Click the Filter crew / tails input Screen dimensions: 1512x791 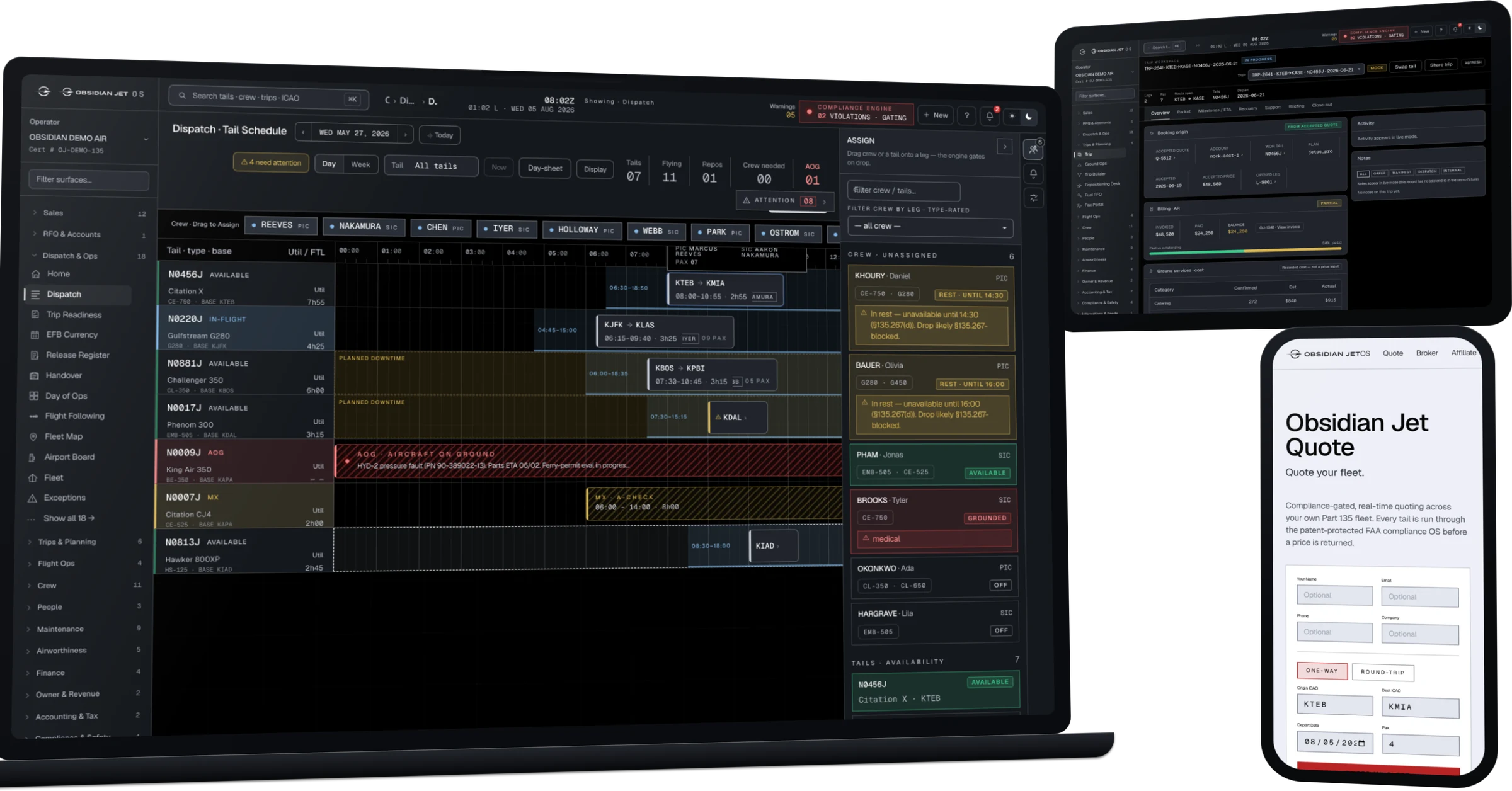click(x=904, y=190)
